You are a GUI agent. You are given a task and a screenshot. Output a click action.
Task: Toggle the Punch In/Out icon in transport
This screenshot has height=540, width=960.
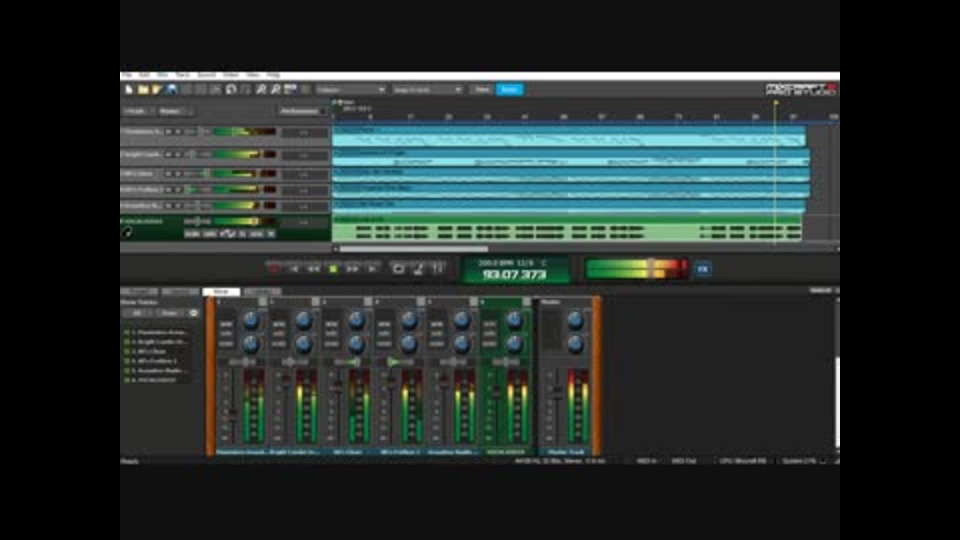tap(438, 269)
